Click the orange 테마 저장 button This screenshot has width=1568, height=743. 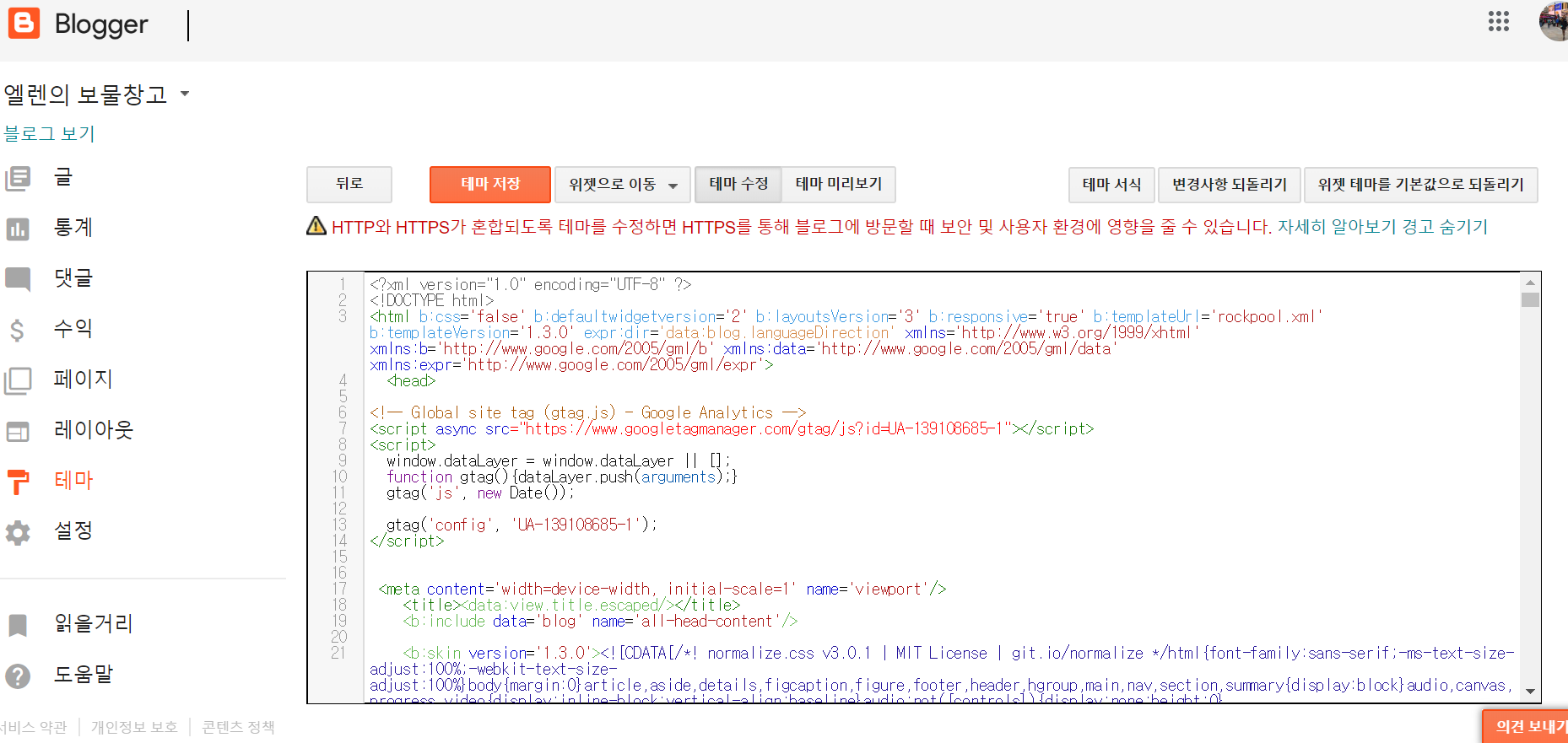(x=490, y=184)
